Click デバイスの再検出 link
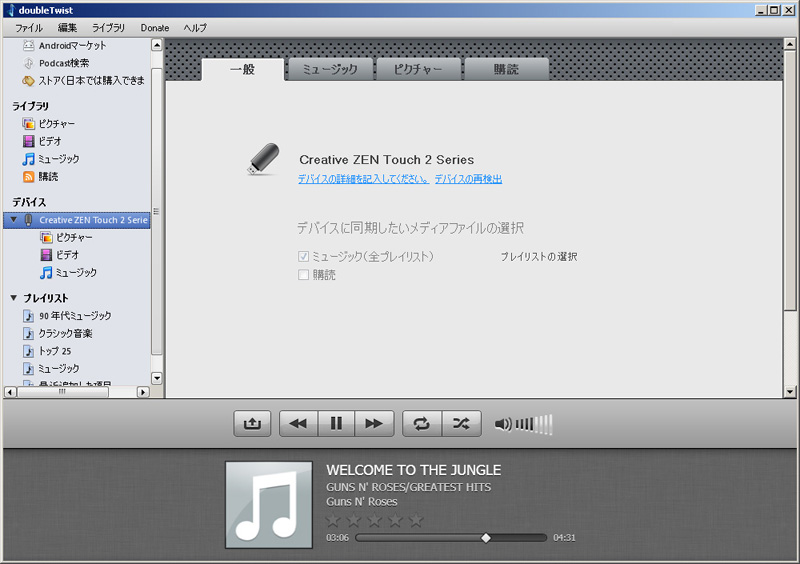The width and height of the screenshot is (800, 564). (468, 179)
